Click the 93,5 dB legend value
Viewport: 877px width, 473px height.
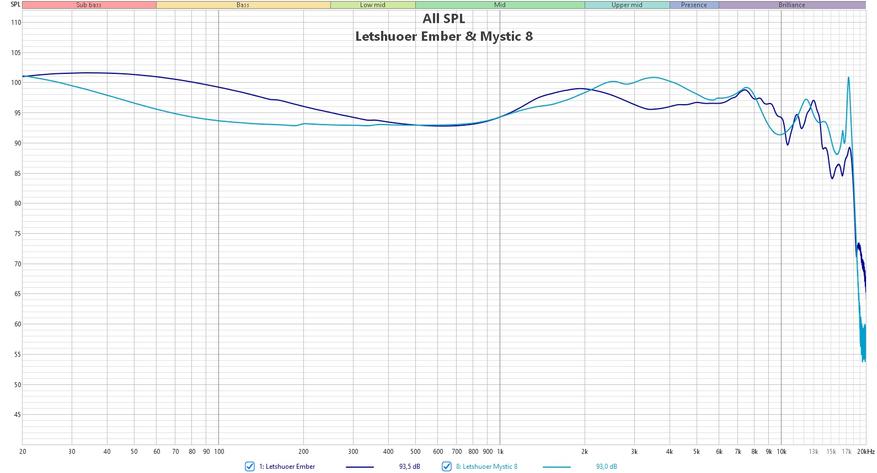pyautogui.click(x=409, y=466)
